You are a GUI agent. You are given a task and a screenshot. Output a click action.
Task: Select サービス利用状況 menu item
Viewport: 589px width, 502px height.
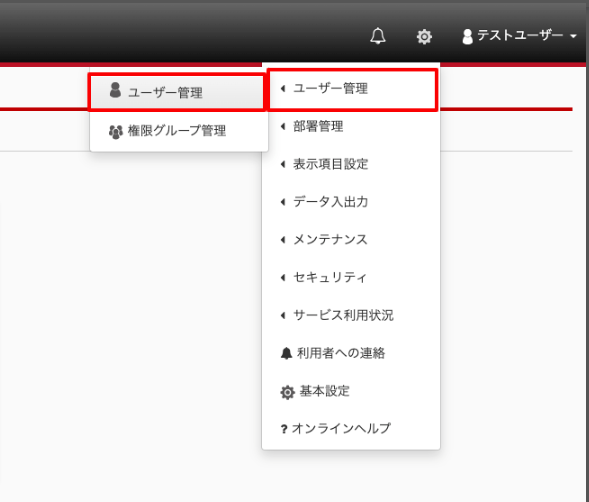pyautogui.click(x=351, y=315)
